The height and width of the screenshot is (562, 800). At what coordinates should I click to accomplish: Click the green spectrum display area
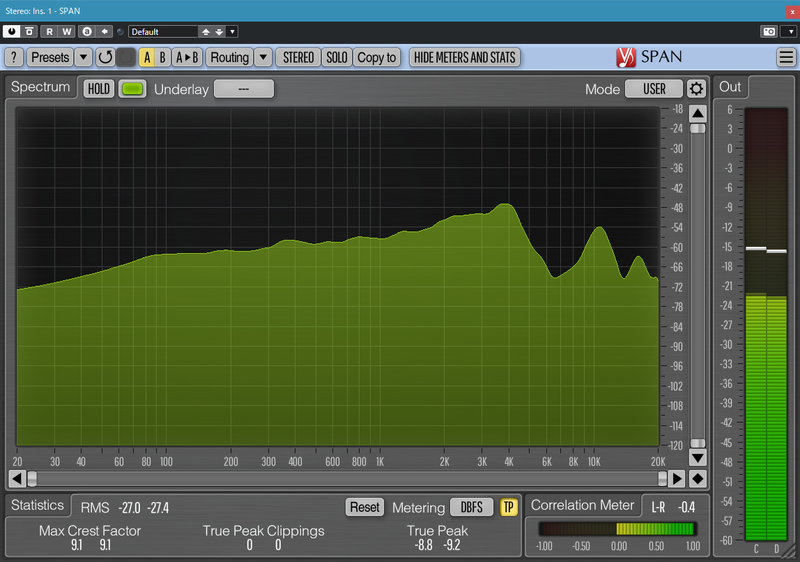337,277
